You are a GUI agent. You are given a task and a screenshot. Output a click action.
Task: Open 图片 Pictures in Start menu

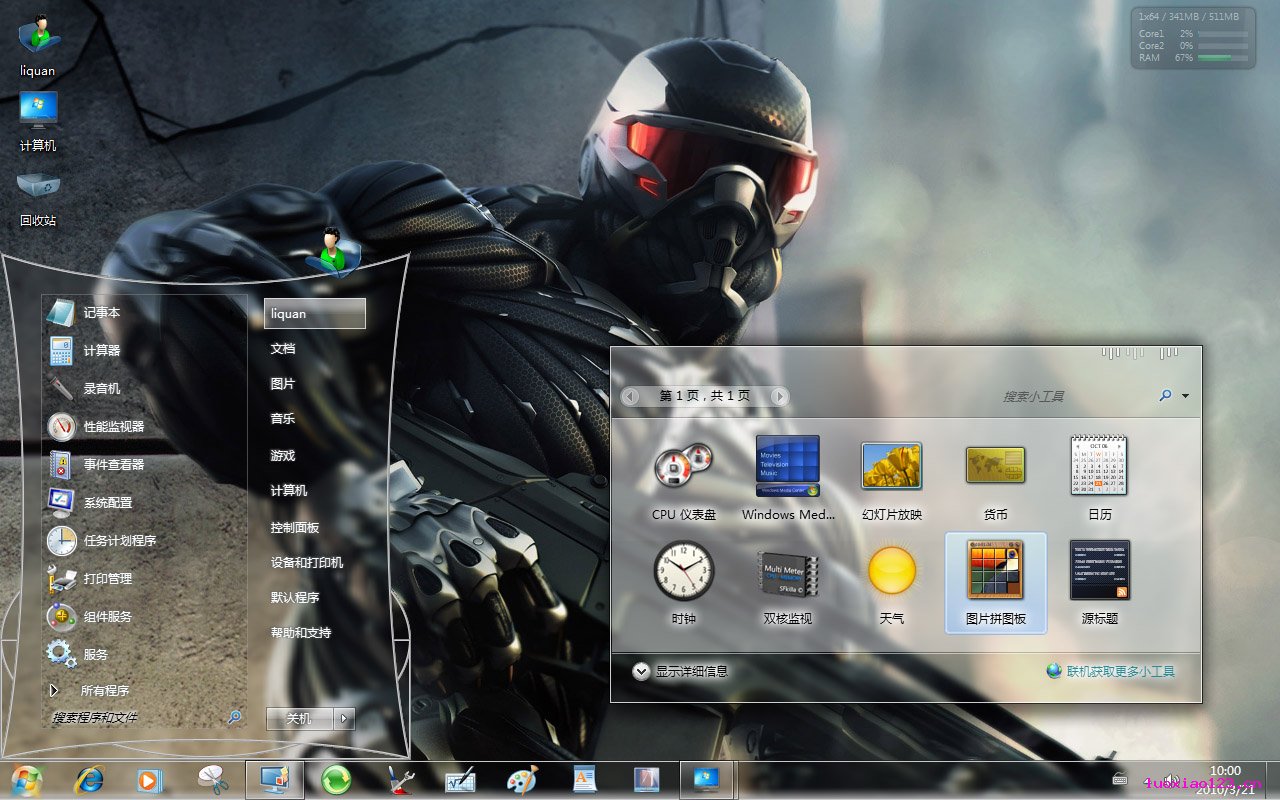click(x=283, y=384)
